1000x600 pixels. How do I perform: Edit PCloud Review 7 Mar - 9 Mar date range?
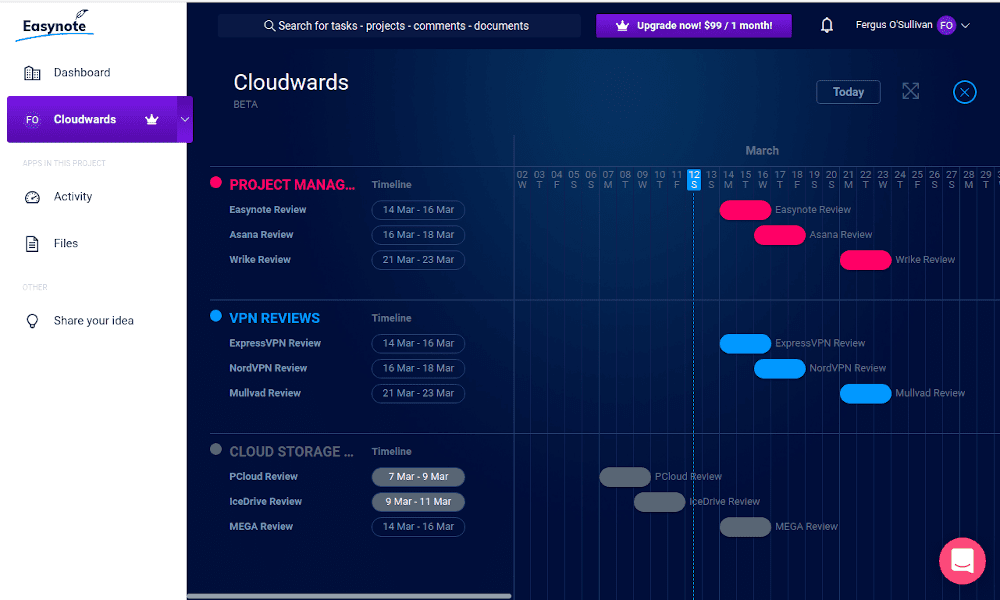point(418,476)
